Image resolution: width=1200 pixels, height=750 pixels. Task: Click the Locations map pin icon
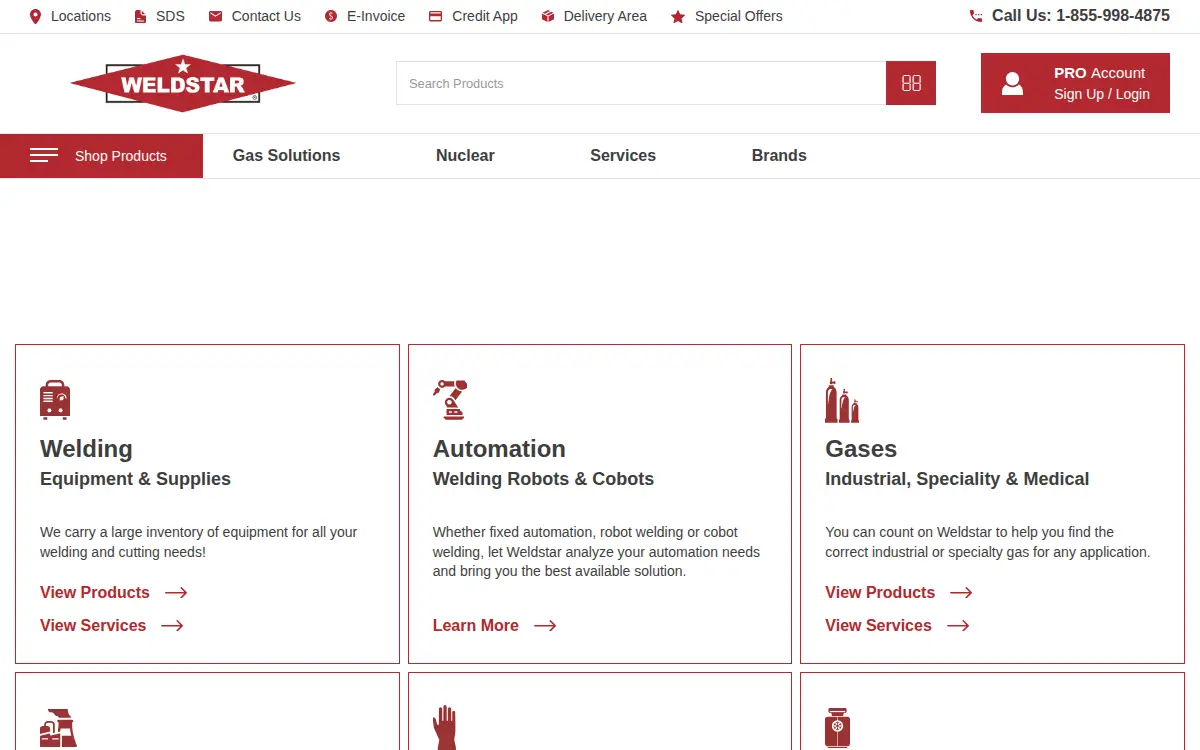pos(36,16)
